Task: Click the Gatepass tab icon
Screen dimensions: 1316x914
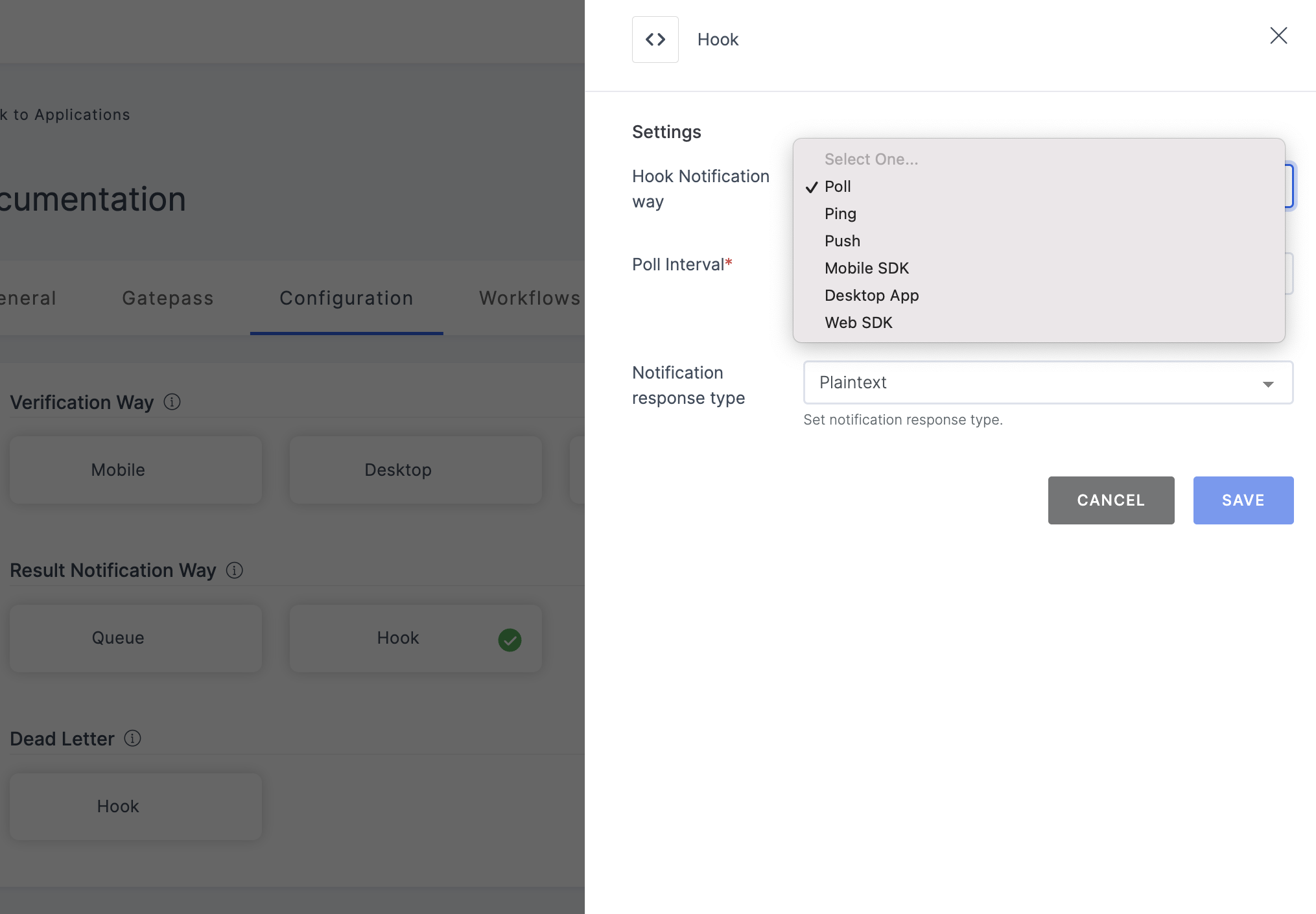Action: pyautogui.click(x=167, y=297)
